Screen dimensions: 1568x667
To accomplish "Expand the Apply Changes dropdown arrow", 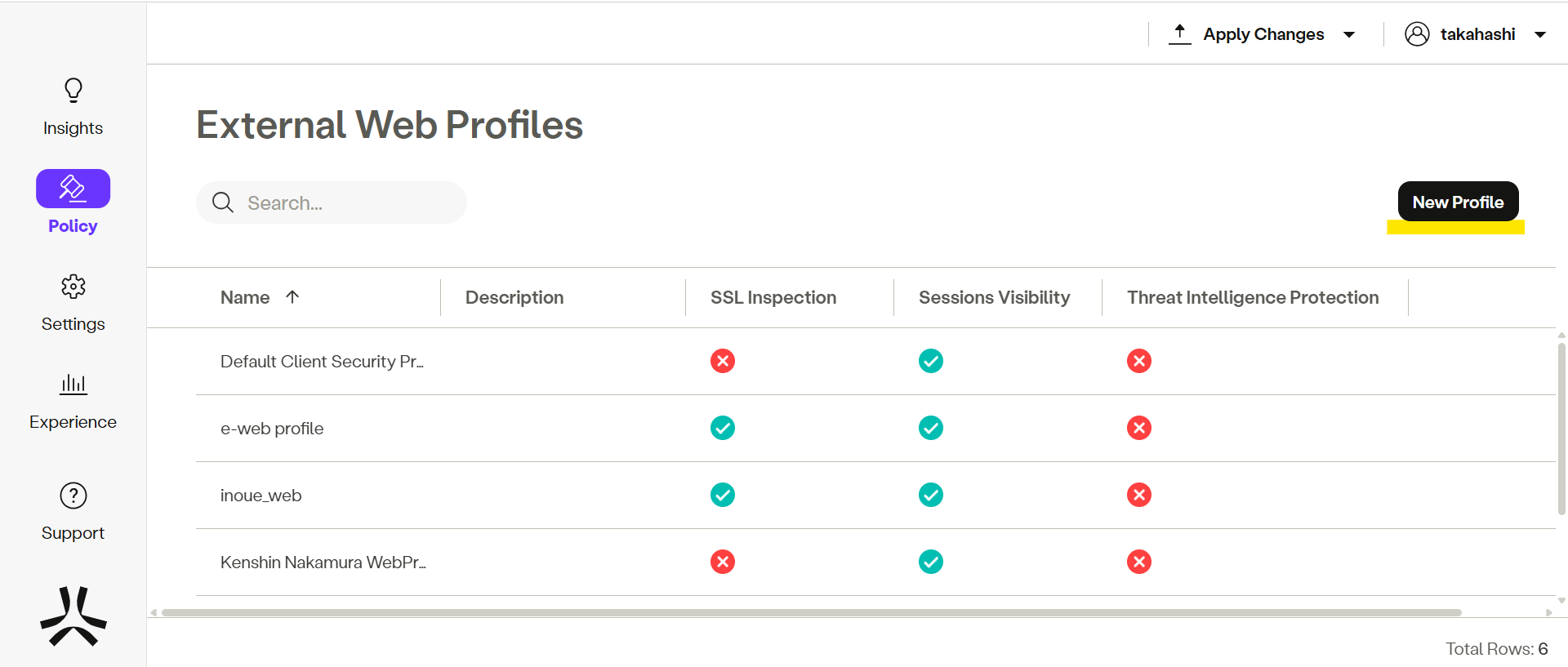I will click(1349, 35).
